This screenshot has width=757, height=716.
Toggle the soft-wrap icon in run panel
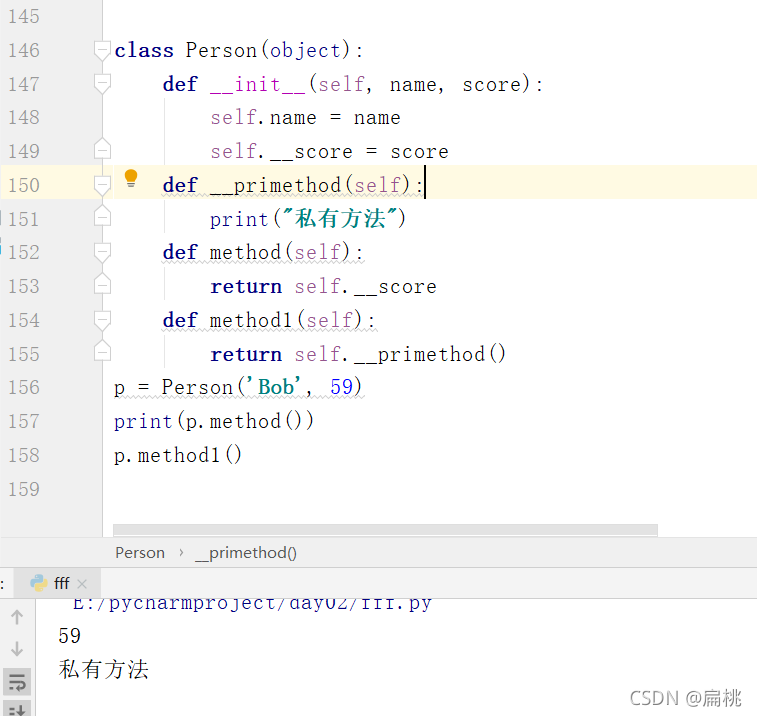point(17,682)
